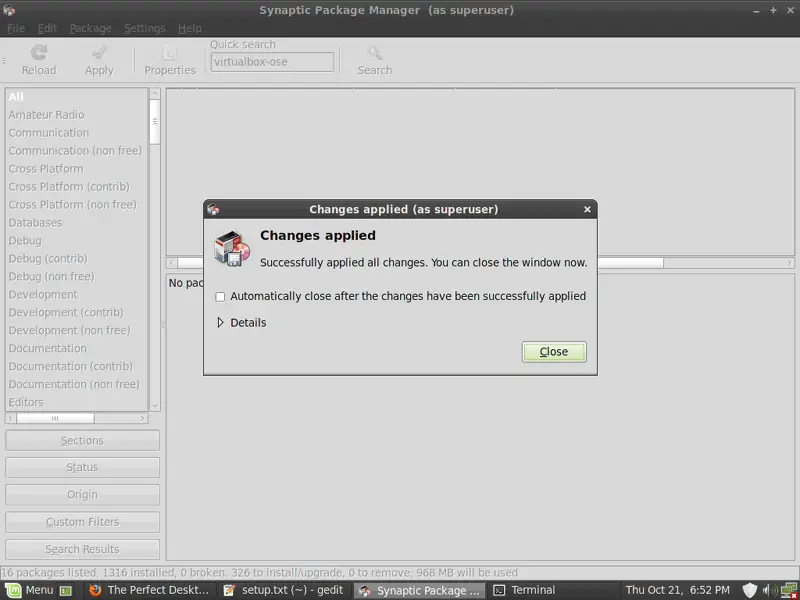This screenshot has height=600, width=800.
Task: Open the Edit menu
Action: tap(47, 28)
